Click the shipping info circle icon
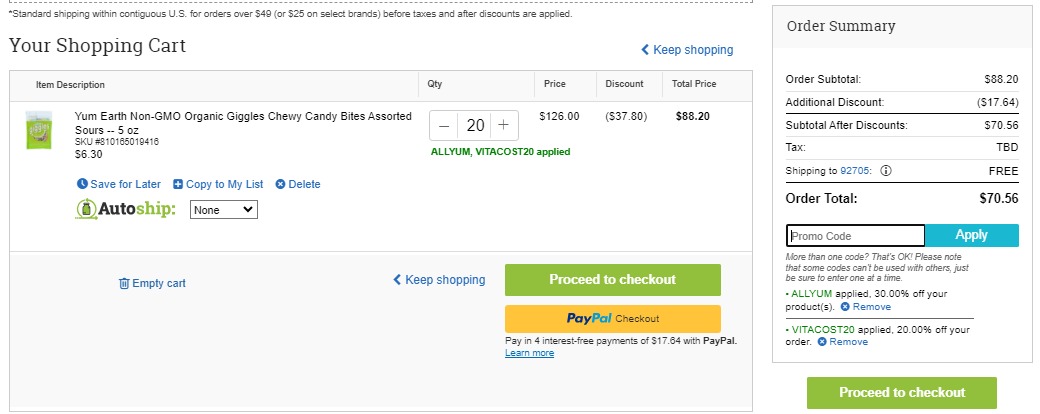The height and width of the screenshot is (414, 1040). tap(885, 171)
